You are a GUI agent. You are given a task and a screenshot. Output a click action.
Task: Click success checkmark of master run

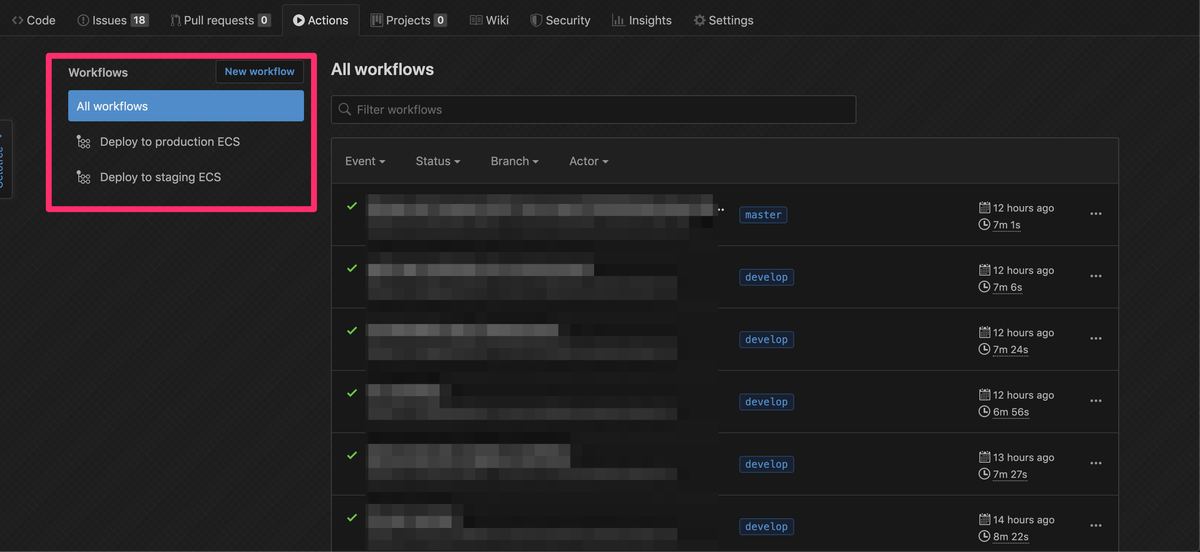[x=352, y=206]
